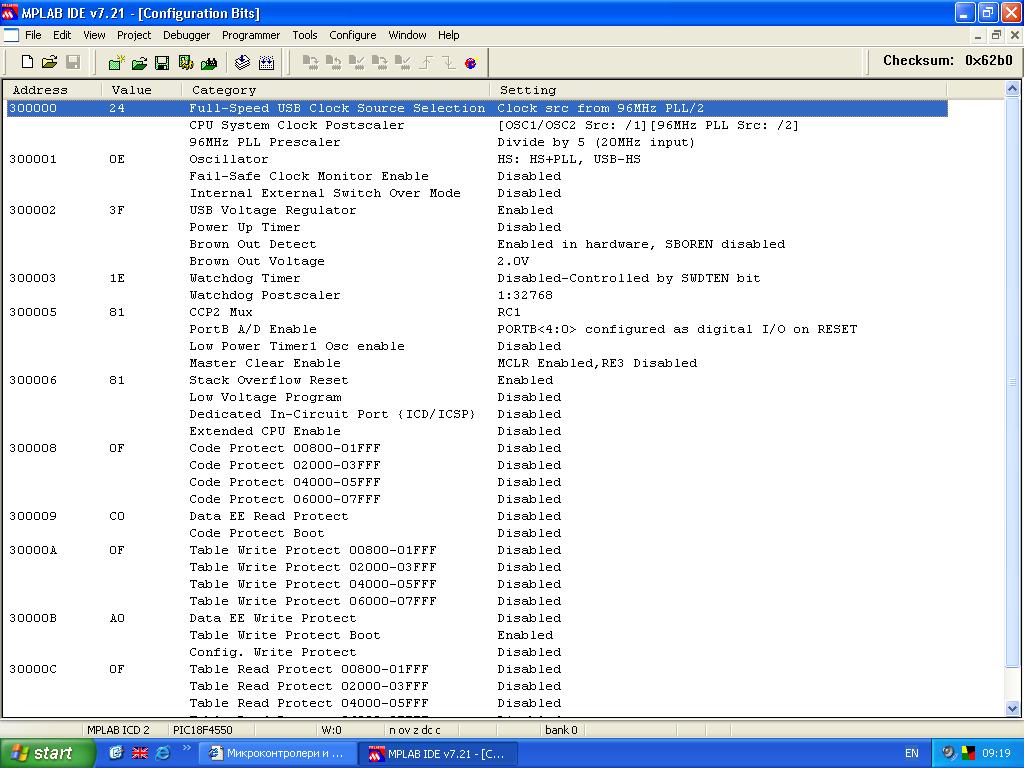Click the Setting column header
This screenshot has height=768, width=1024.
click(x=718, y=90)
